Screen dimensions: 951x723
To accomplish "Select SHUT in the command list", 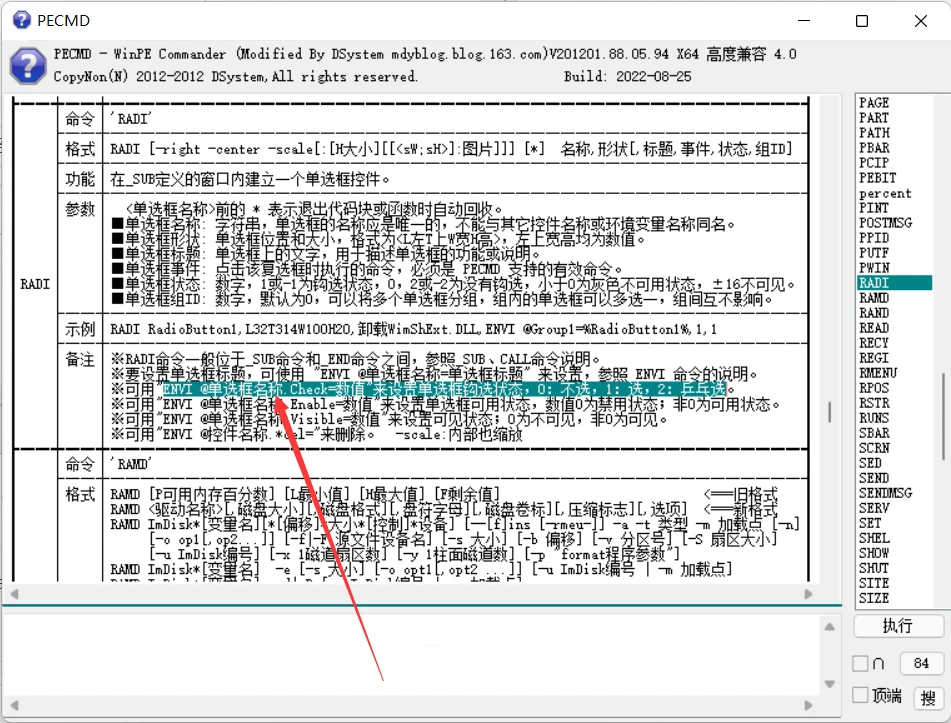I will tap(873, 568).
